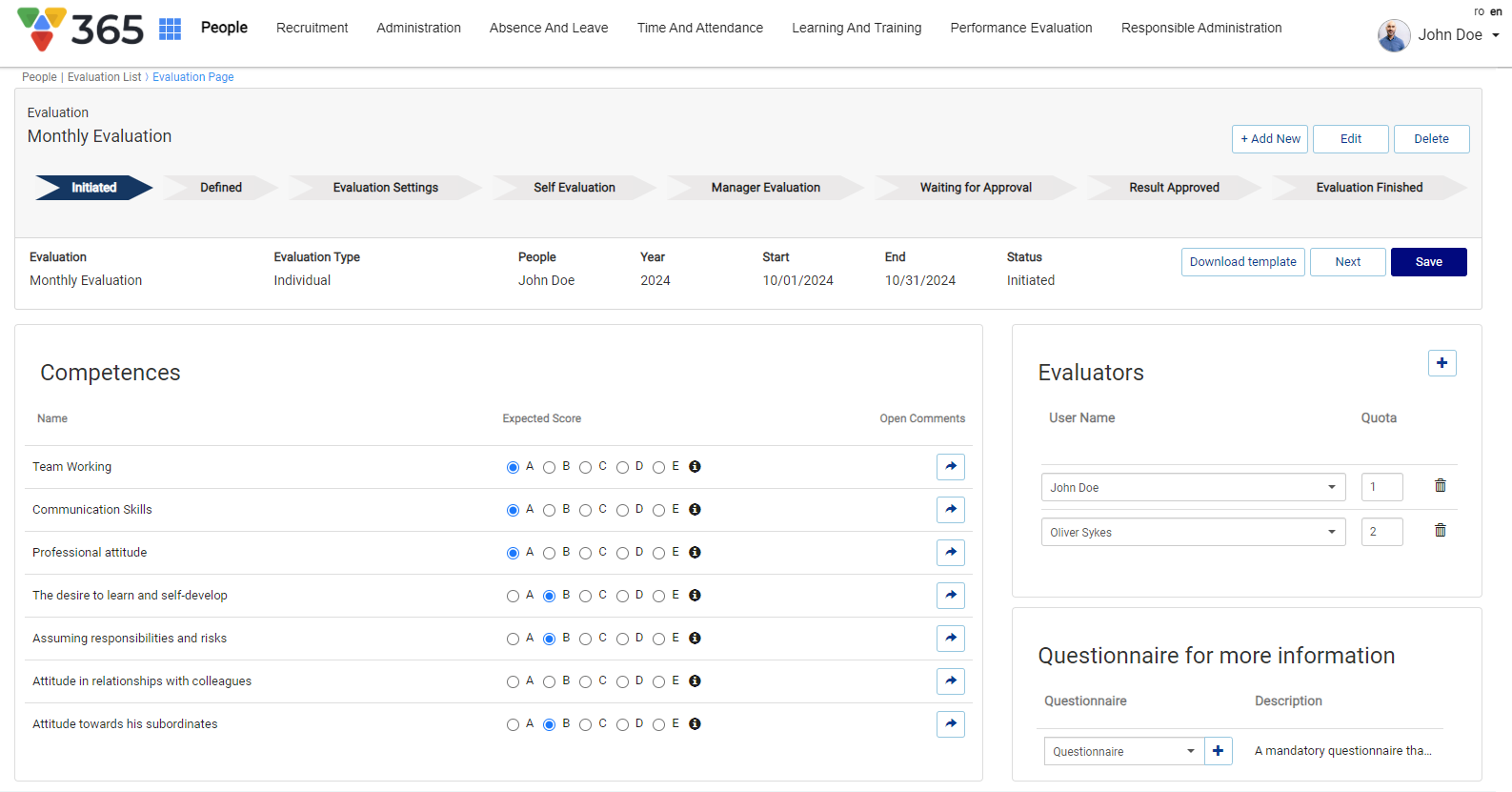
Task: Choose score E for Assuming responsibilities and risks
Action: (658, 639)
